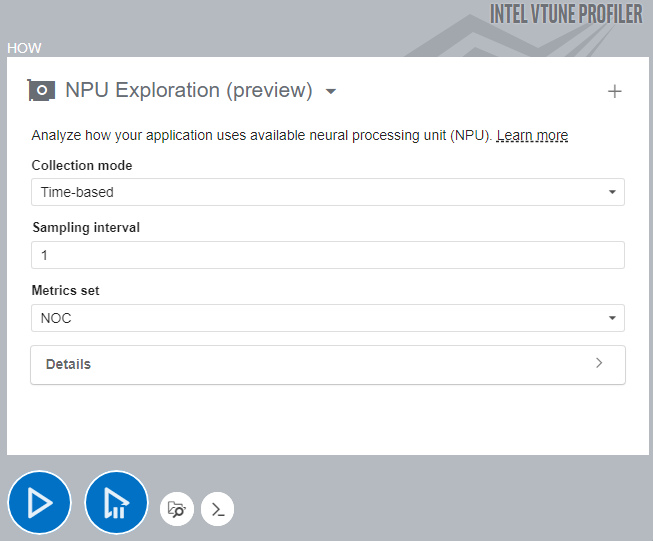The image size is (653, 541).
Task: Open the Learn more link
Action: (532, 136)
